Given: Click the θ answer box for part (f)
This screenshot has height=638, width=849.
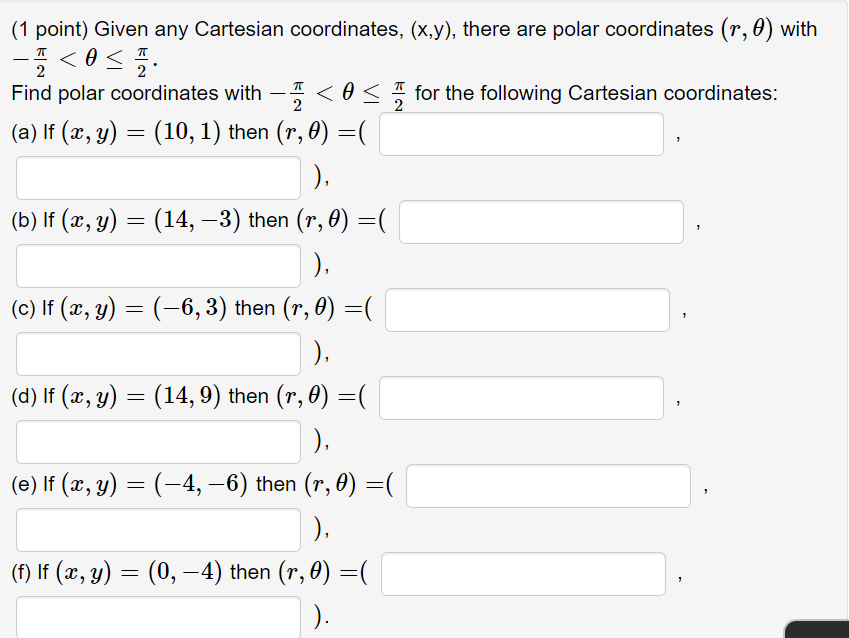Looking at the screenshot, I should tap(157, 617).
